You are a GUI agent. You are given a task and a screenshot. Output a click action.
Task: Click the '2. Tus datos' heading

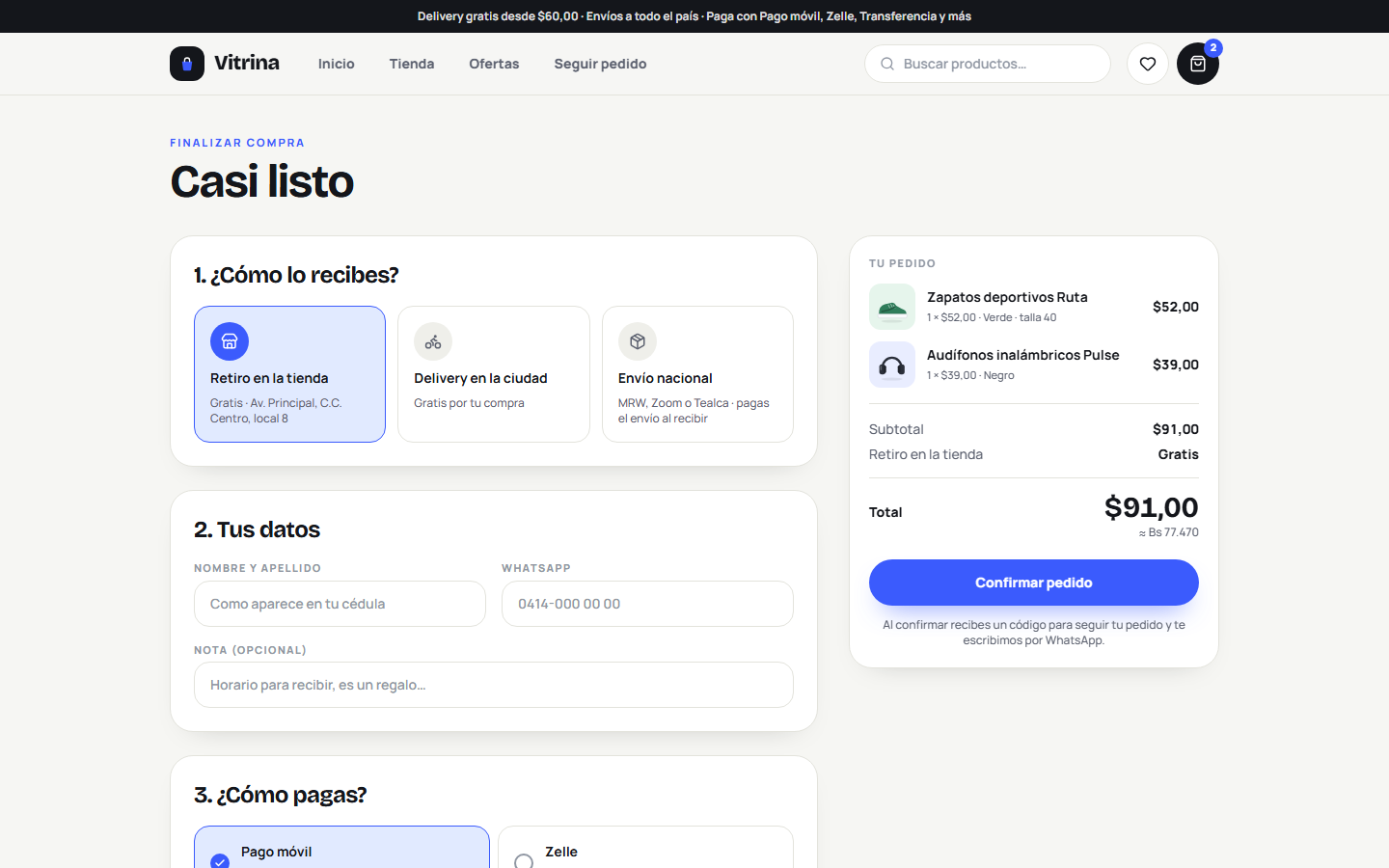pyautogui.click(x=257, y=529)
